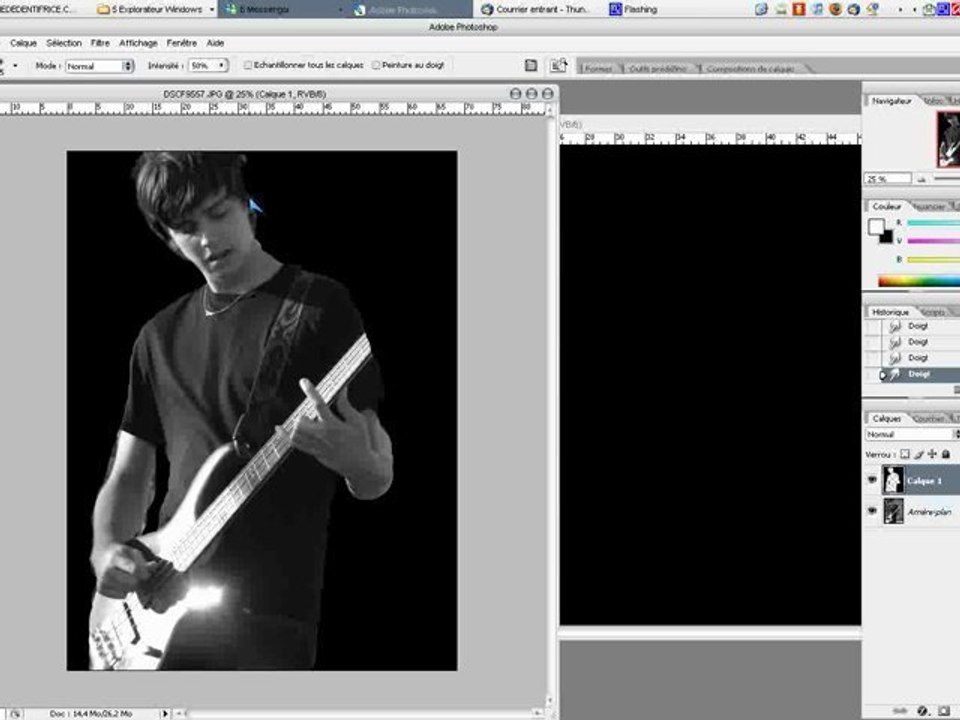Toggle lock transparent pixels in Verrou

(x=904, y=454)
